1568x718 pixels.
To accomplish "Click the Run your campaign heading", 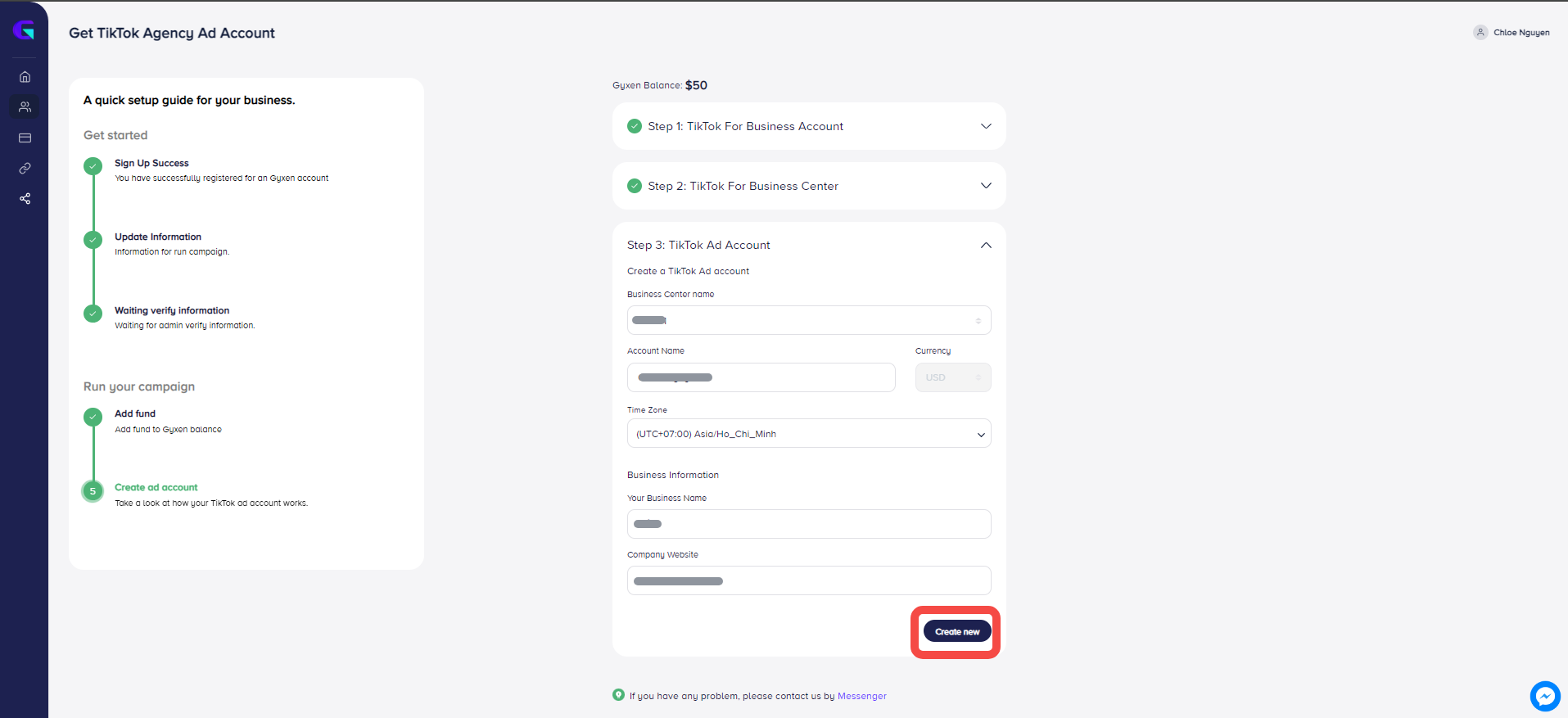I will (139, 386).
